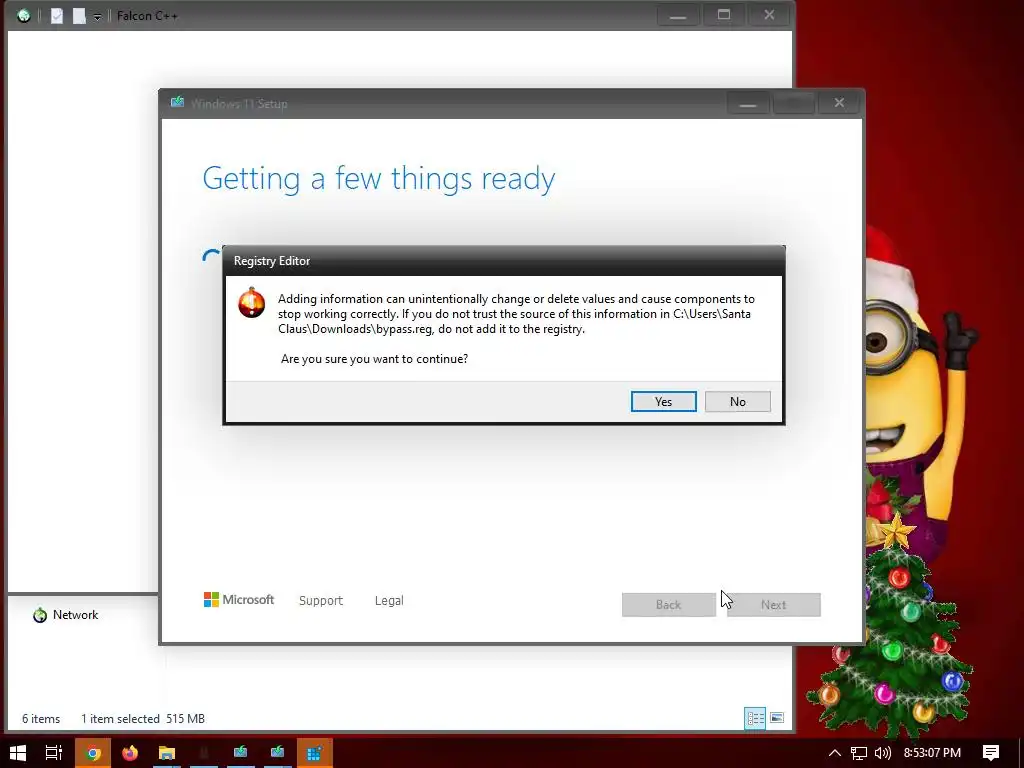Open the Windows Start menu

tap(18, 753)
